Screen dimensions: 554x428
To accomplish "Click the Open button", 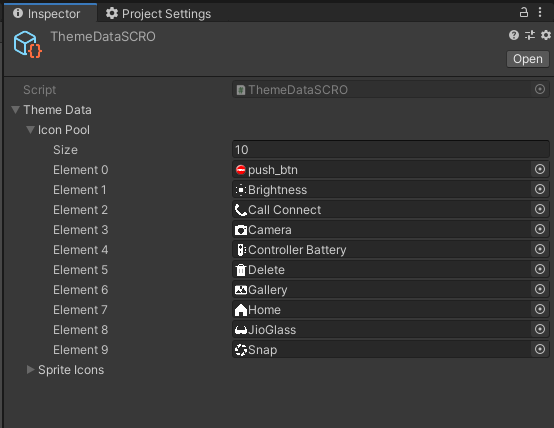I will tap(528, 59).
